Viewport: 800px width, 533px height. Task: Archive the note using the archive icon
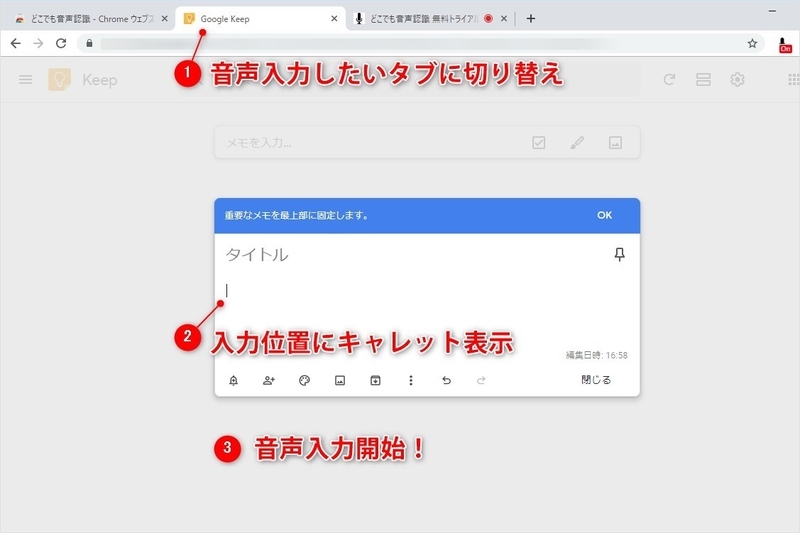point(375,380)
